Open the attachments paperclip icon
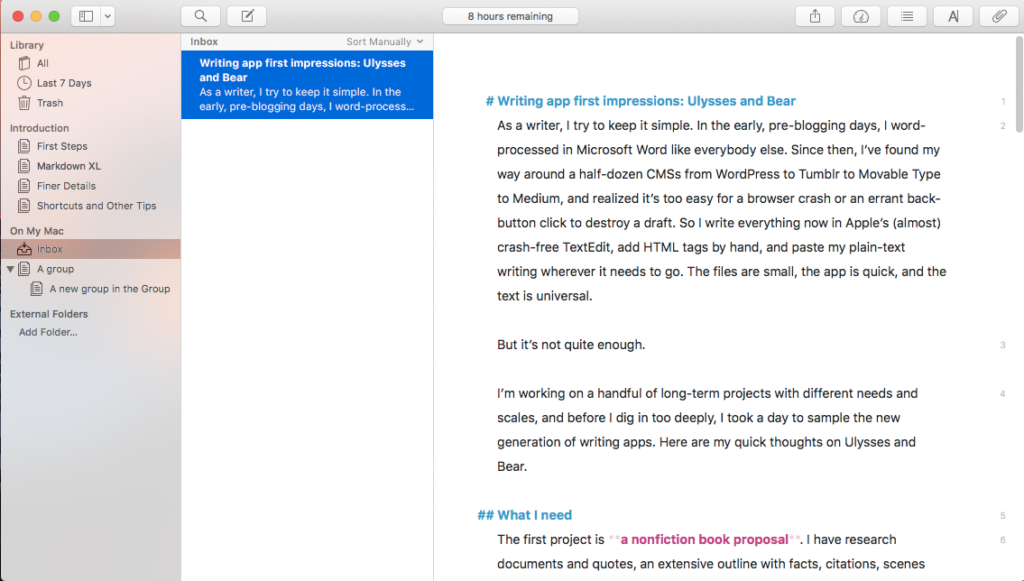 pyautogui.click(x=999, y=16)
